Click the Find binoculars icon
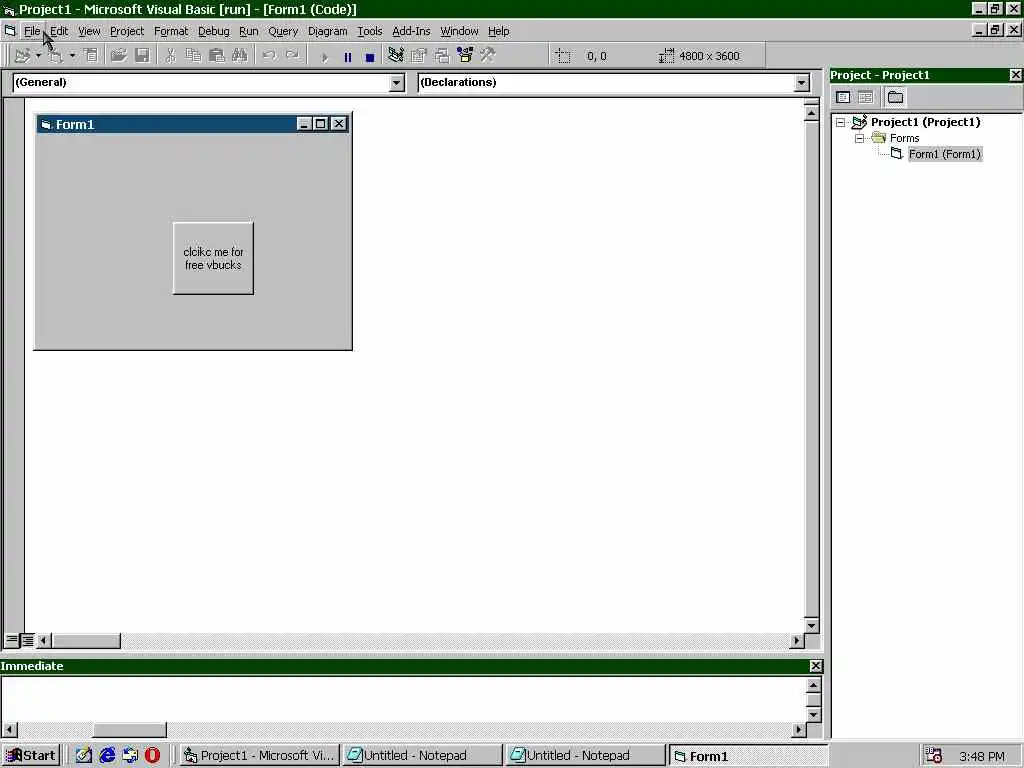 [x=240, y=56]
